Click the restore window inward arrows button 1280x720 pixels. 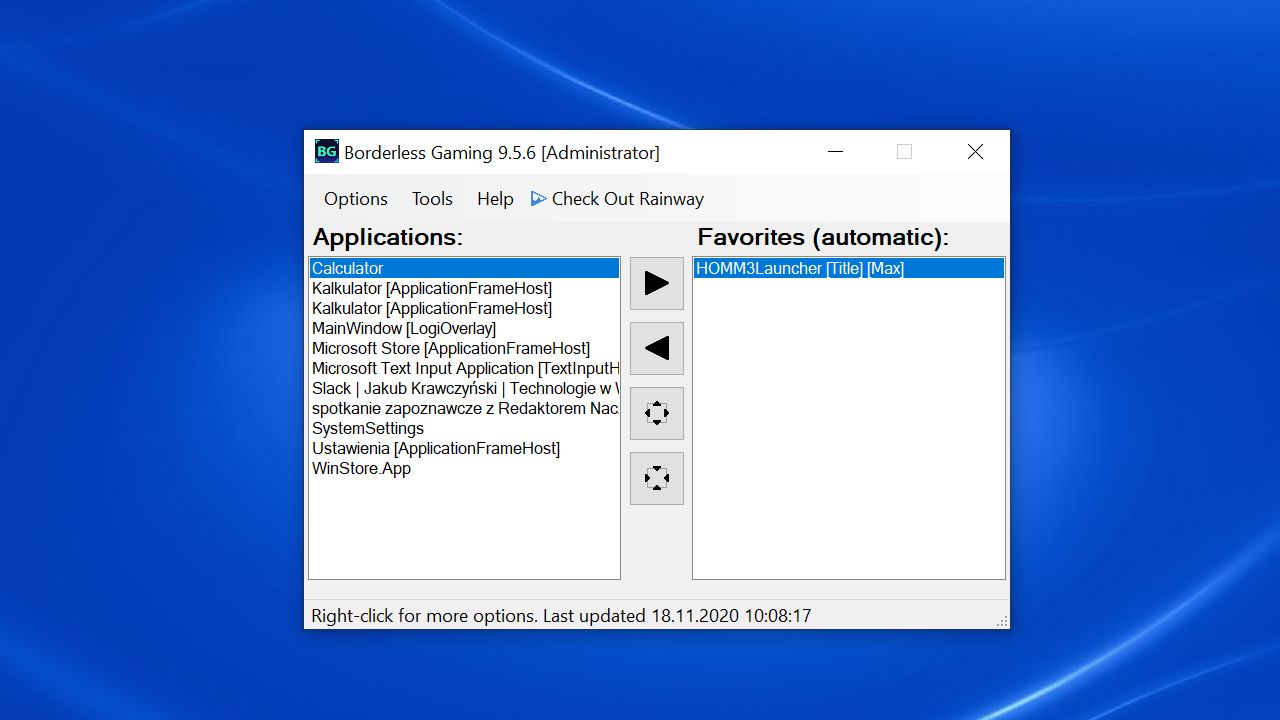coord(657,478)
